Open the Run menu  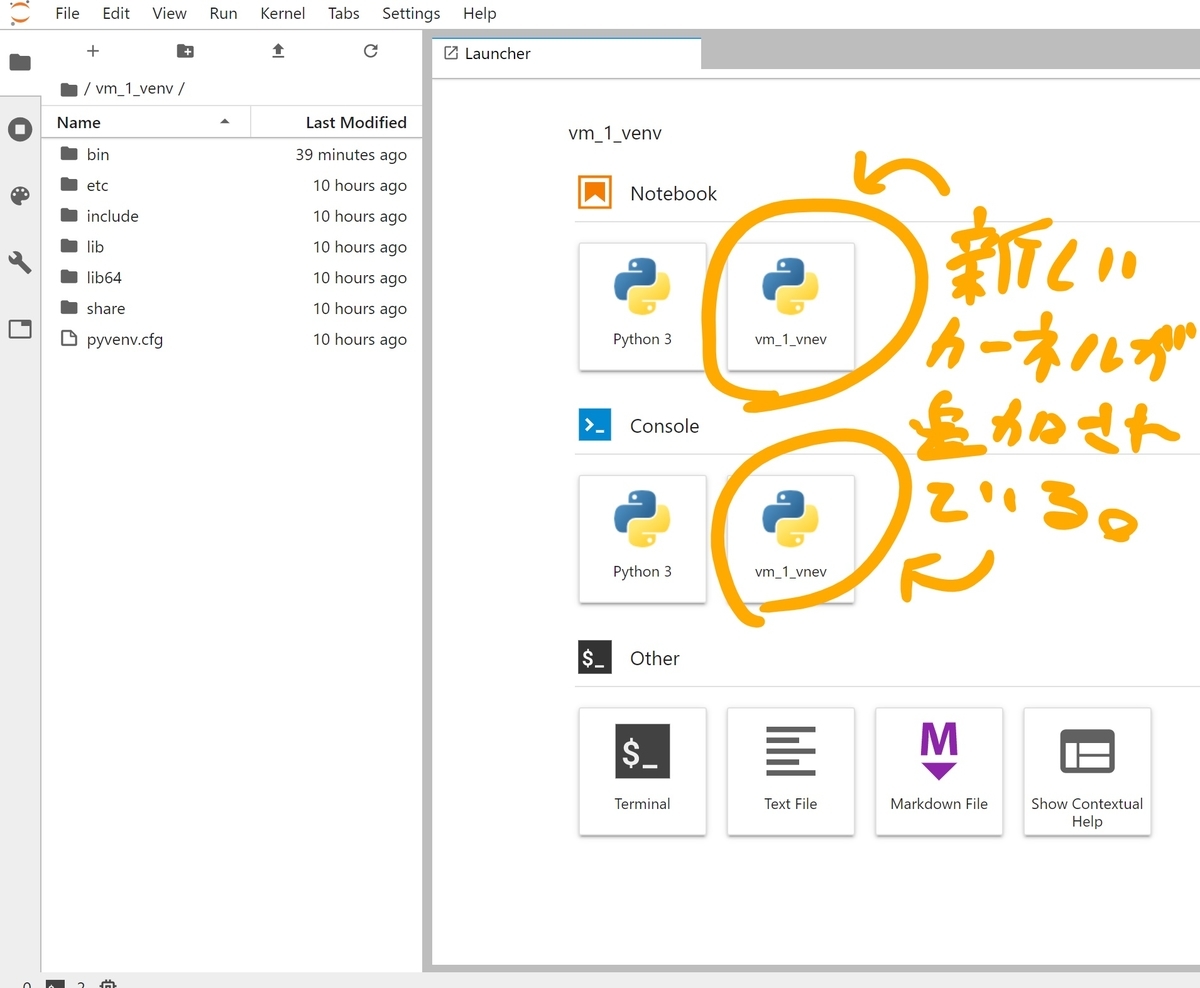coord(223,13)
